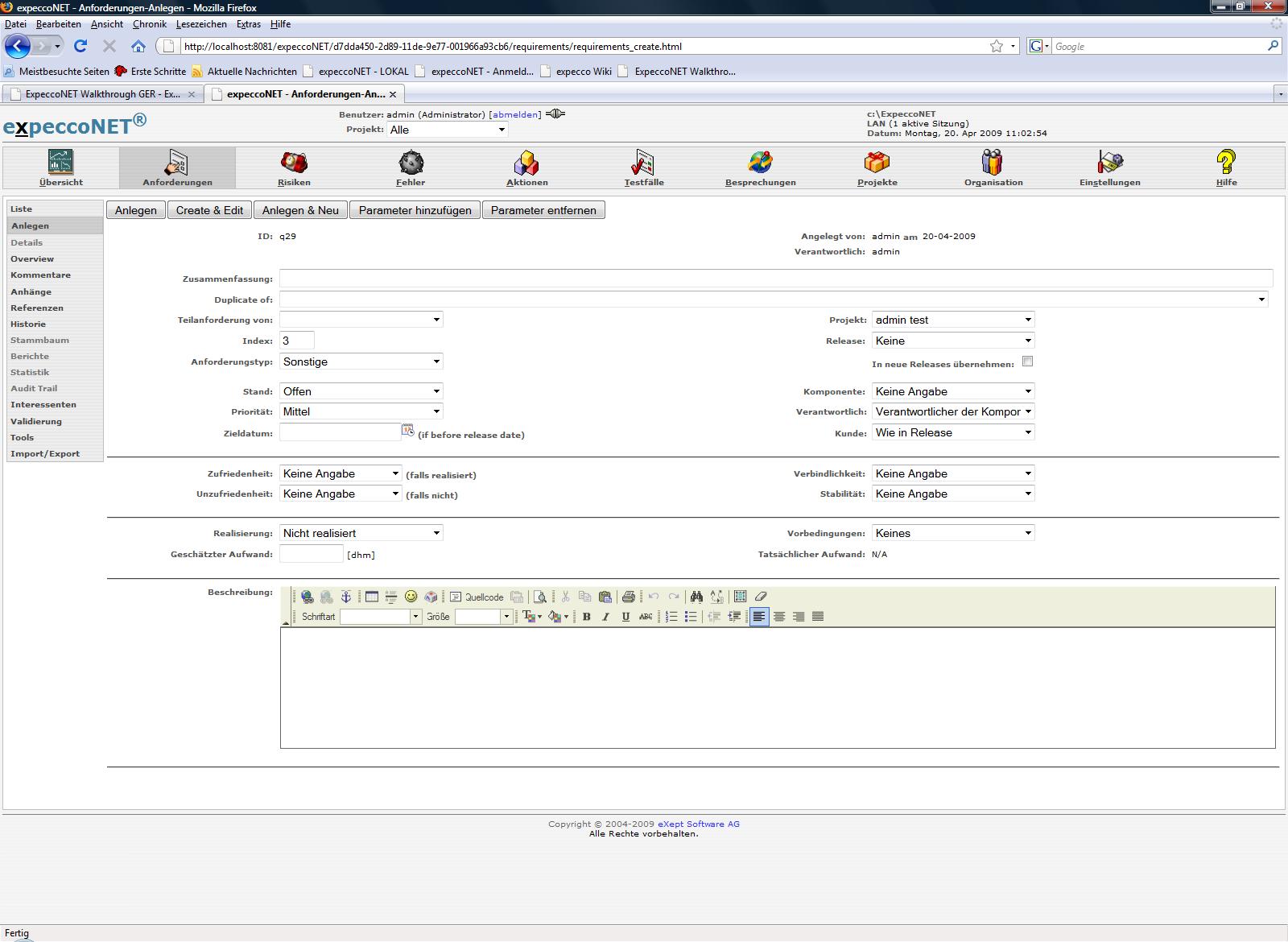Screen dimensions: 1288x942
Task: Click the anchor icon in editor toolbar
Action: point(346,597)
